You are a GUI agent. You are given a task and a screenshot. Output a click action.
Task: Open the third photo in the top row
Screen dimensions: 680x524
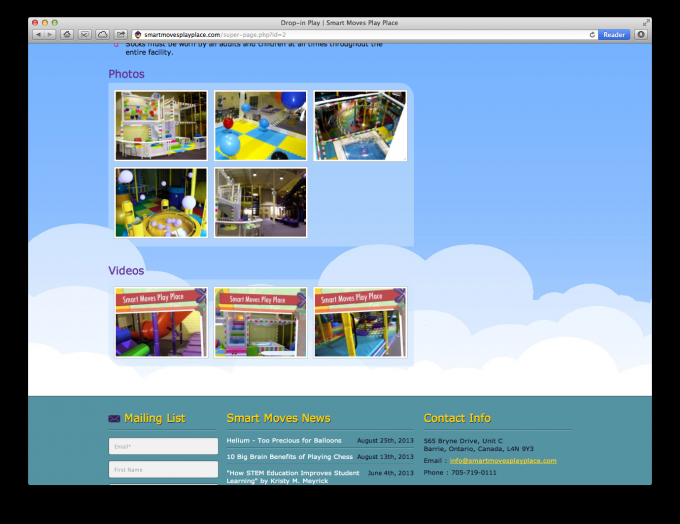[x=360, y=126]
